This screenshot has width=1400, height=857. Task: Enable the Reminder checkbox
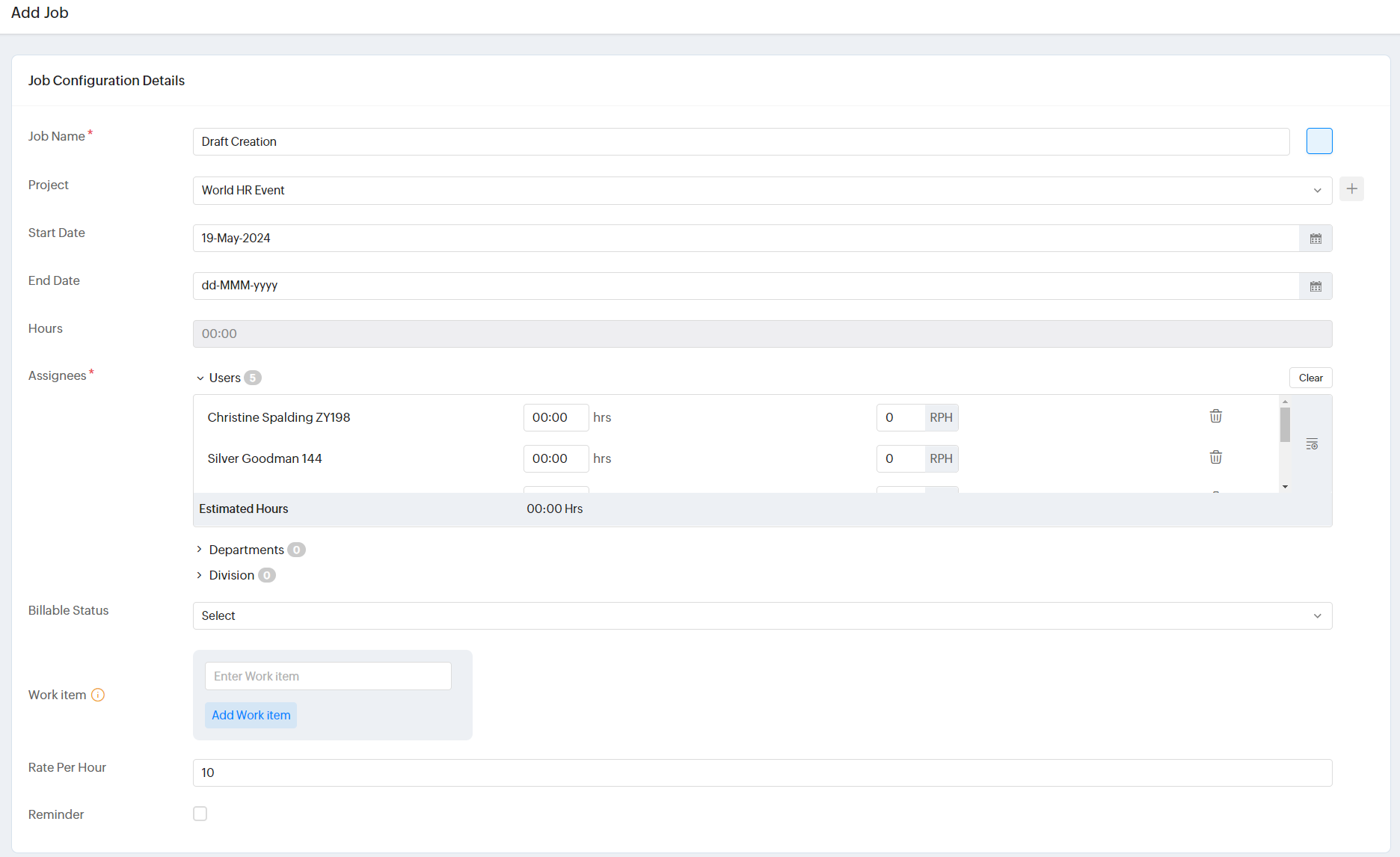point(200,814)
